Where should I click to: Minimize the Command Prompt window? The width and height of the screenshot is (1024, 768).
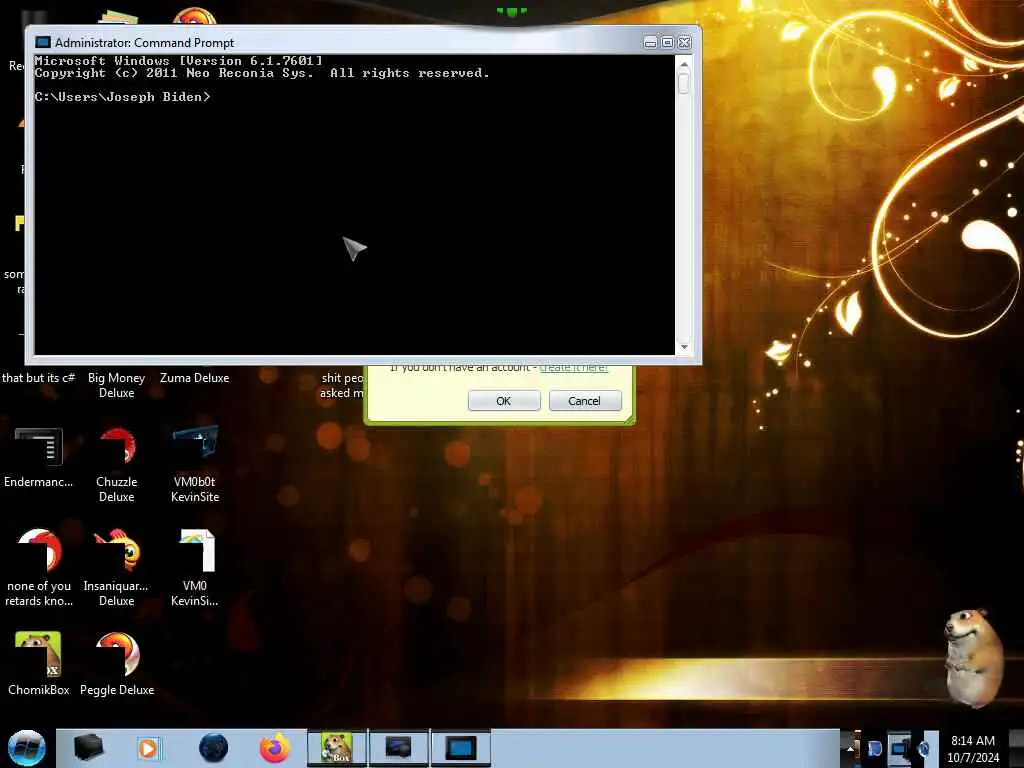[650, 42]
